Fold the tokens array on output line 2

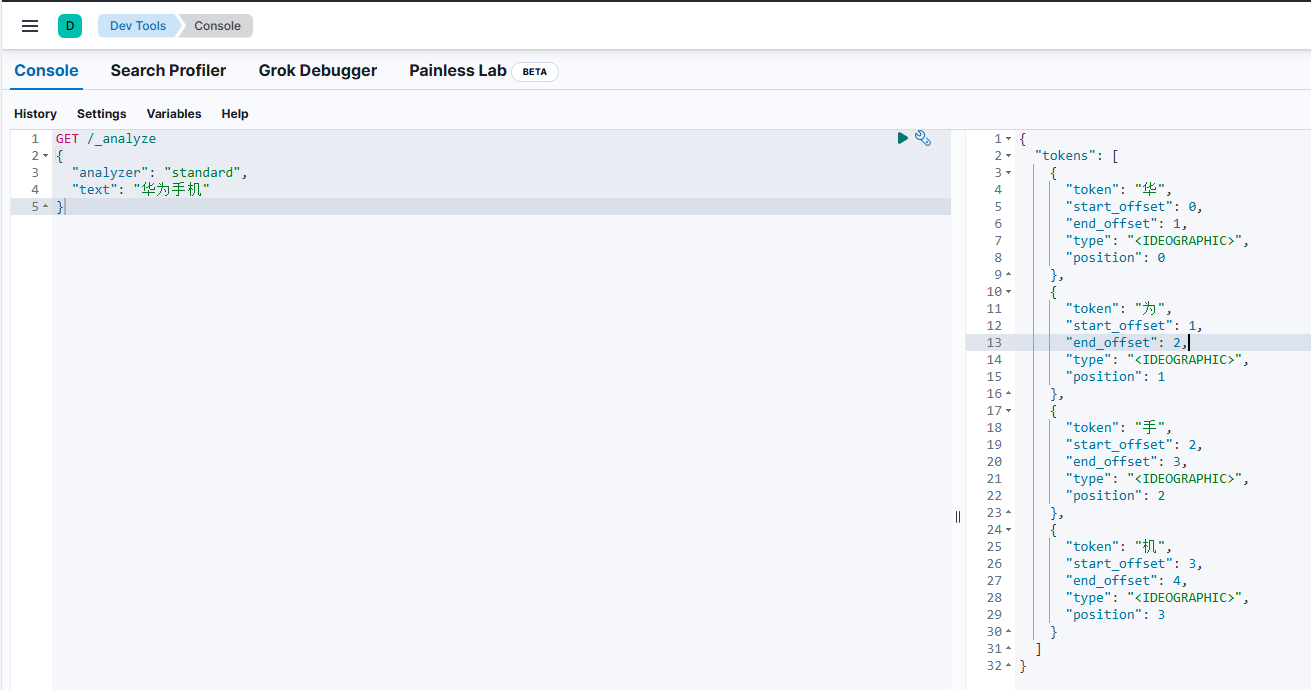(x=1008, y=156)
